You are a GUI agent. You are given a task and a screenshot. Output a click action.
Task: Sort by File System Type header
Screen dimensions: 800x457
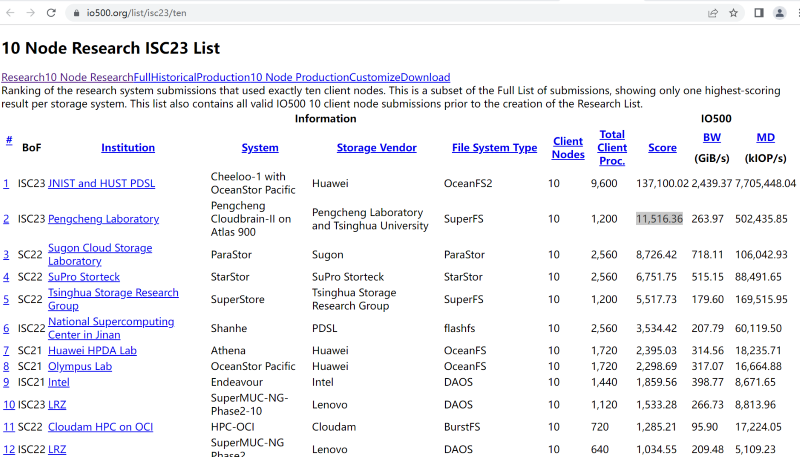click(x=494, y=148)
